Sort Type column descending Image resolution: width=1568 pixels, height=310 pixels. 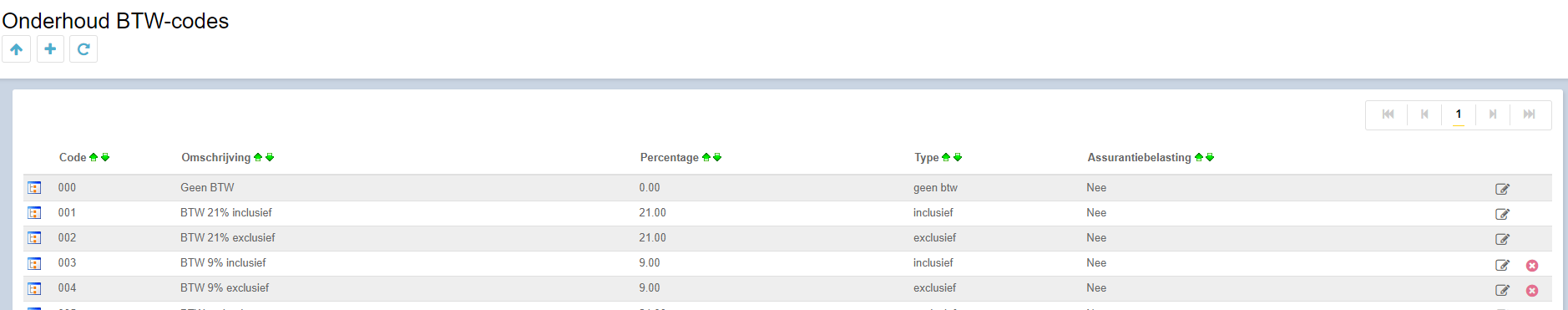pos(958,157)
